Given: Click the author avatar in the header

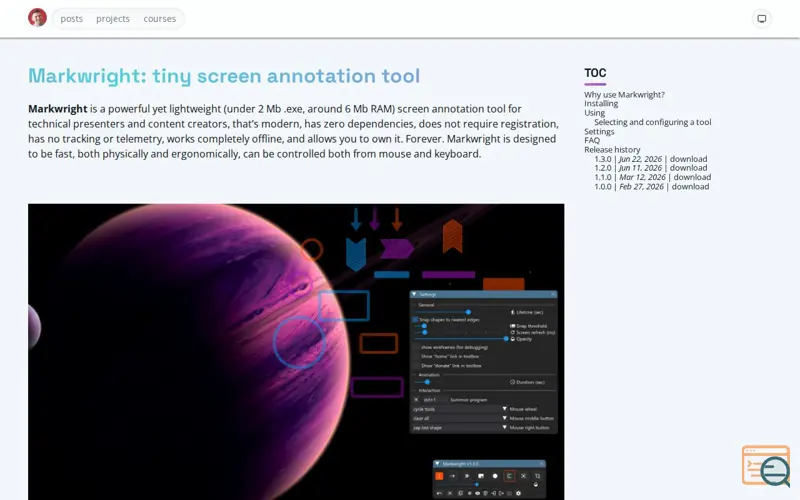Looking at the screenshot, I should pyautogui.click(x=37, y=18).
